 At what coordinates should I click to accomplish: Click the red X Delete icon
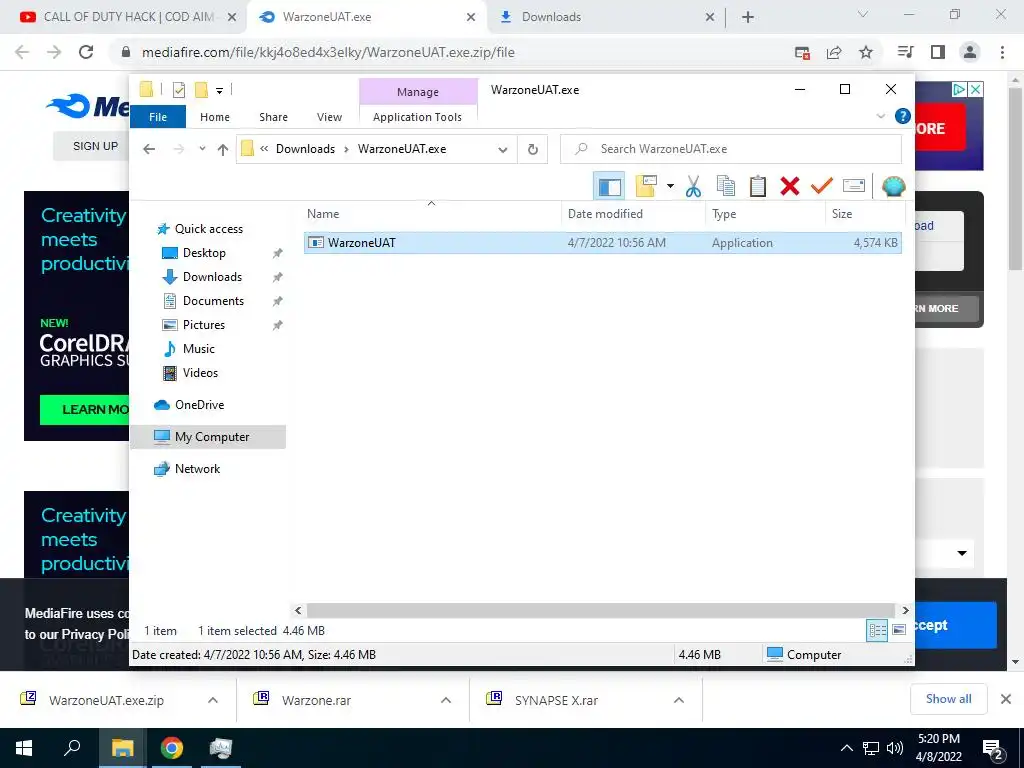click(x=790, y=186)
